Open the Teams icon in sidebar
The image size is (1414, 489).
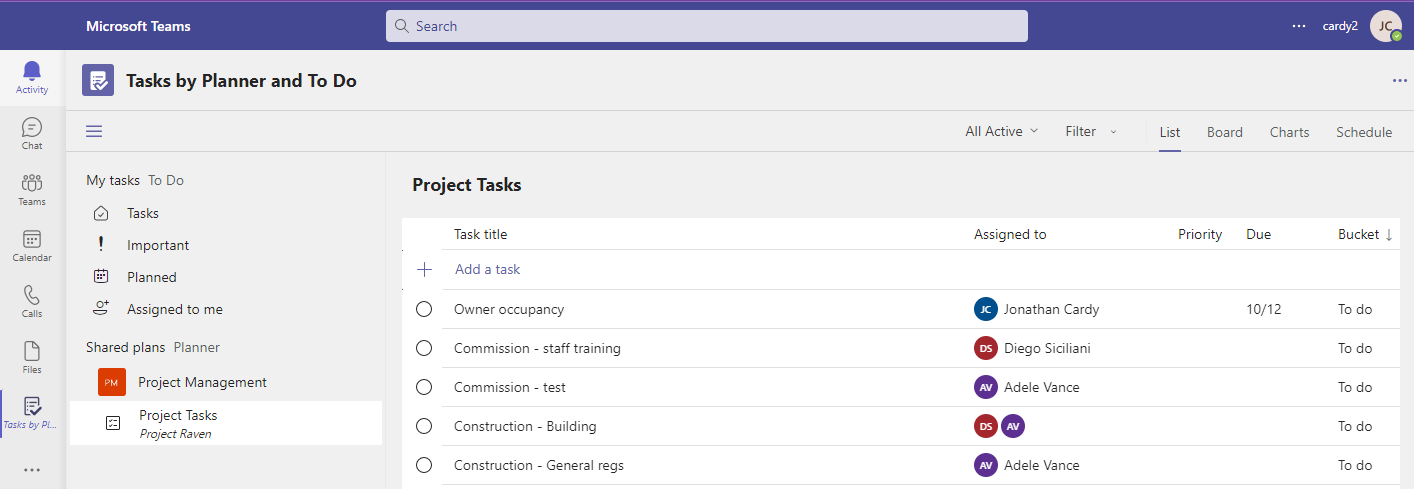point(32,184)
